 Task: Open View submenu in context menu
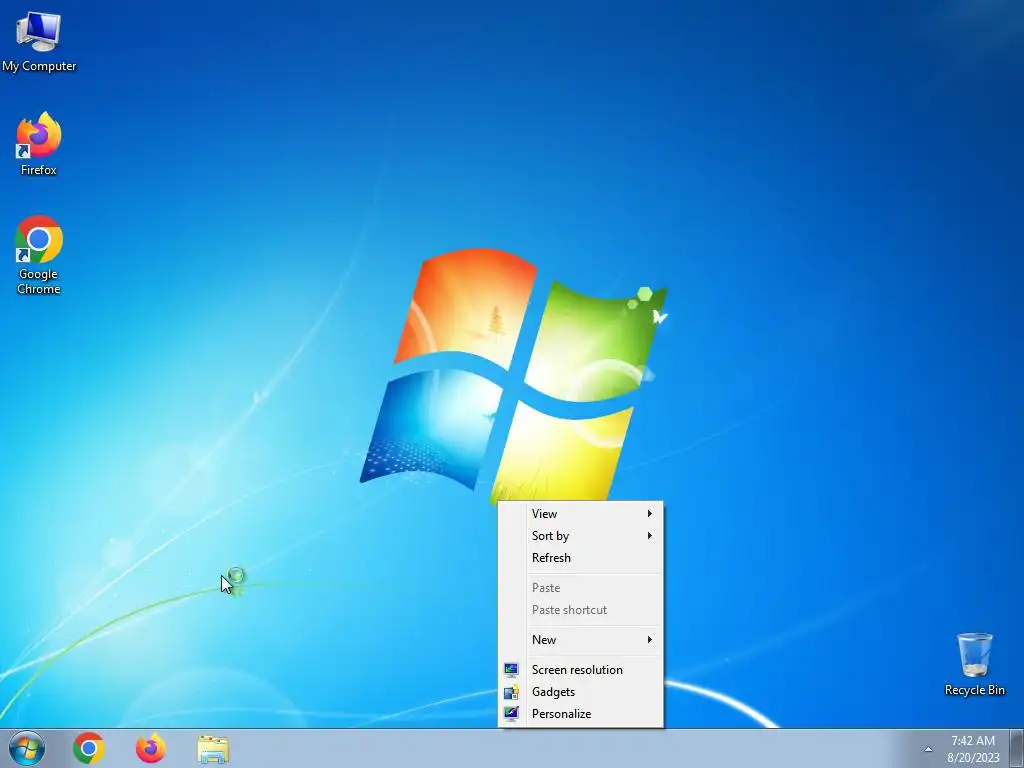[x=581, y=514]
